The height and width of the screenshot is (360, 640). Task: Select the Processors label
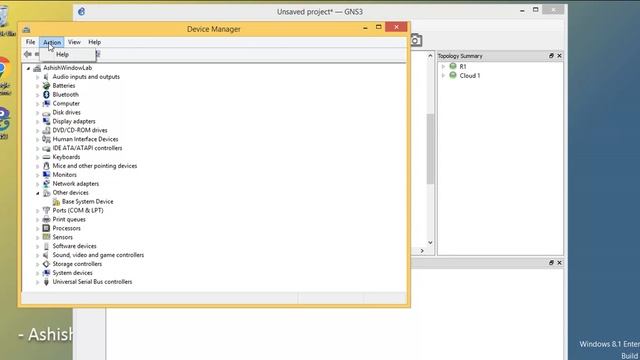coord(67,228)
